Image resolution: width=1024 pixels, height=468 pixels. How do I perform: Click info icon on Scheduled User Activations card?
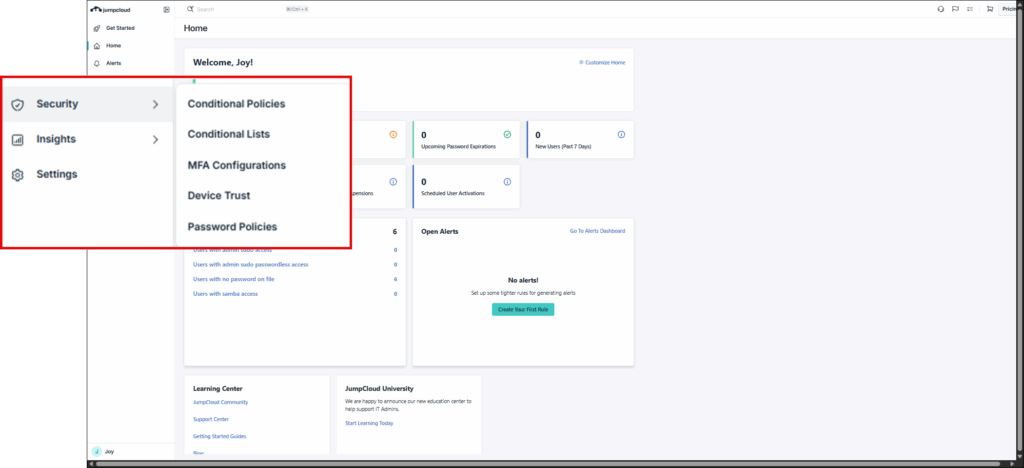click(x=507, y=182)
